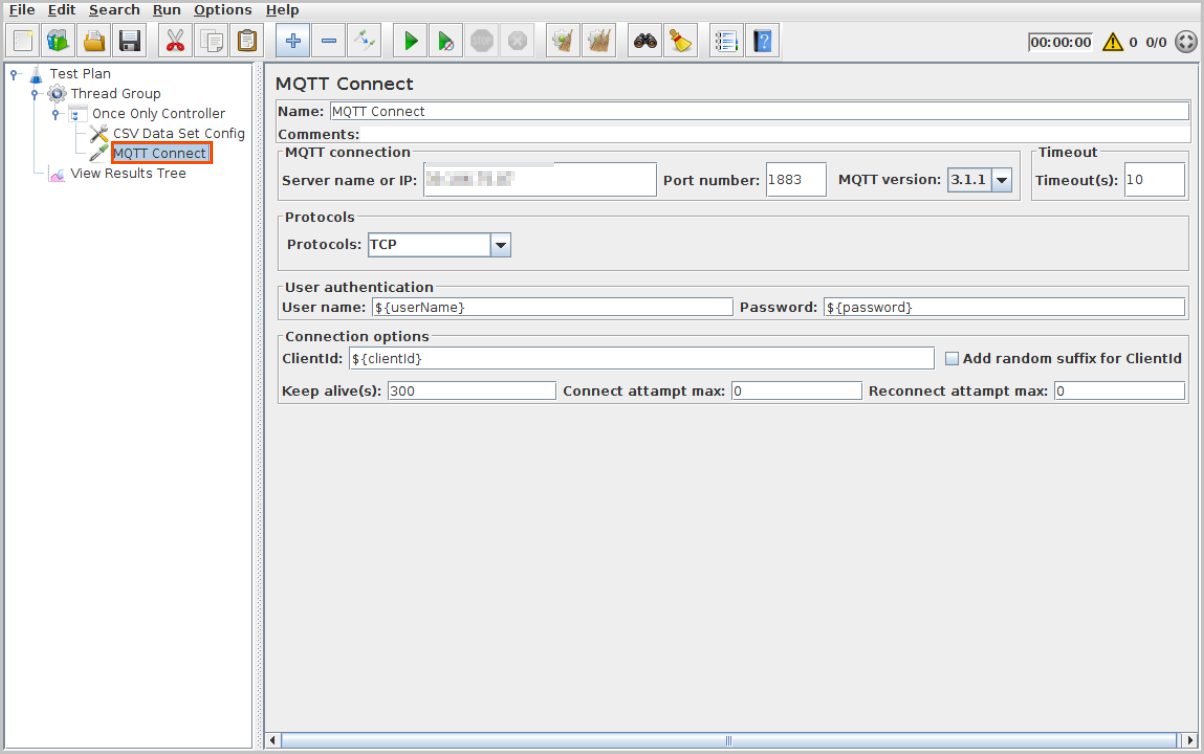Select CSV Data Set Config node

179,133
